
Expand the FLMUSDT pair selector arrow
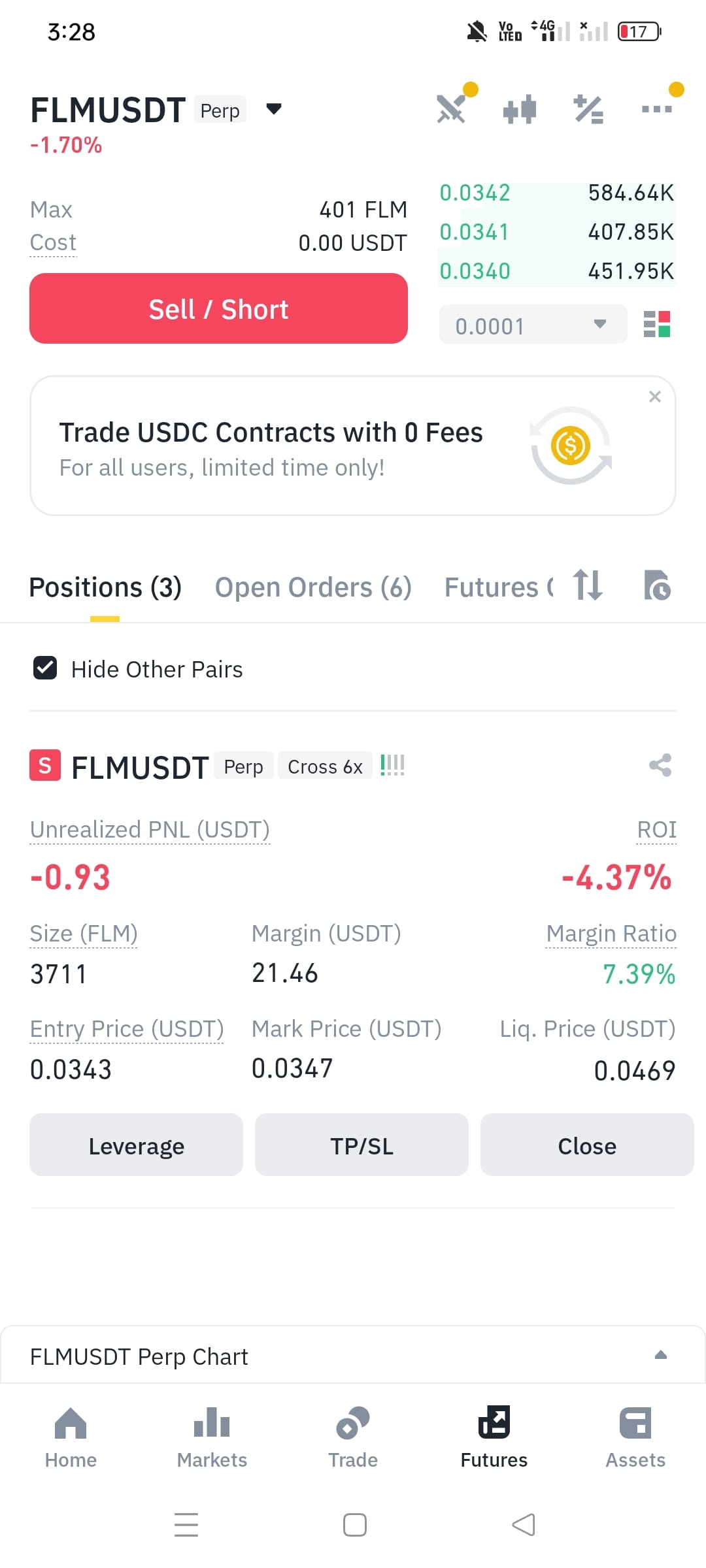[274, 108]
